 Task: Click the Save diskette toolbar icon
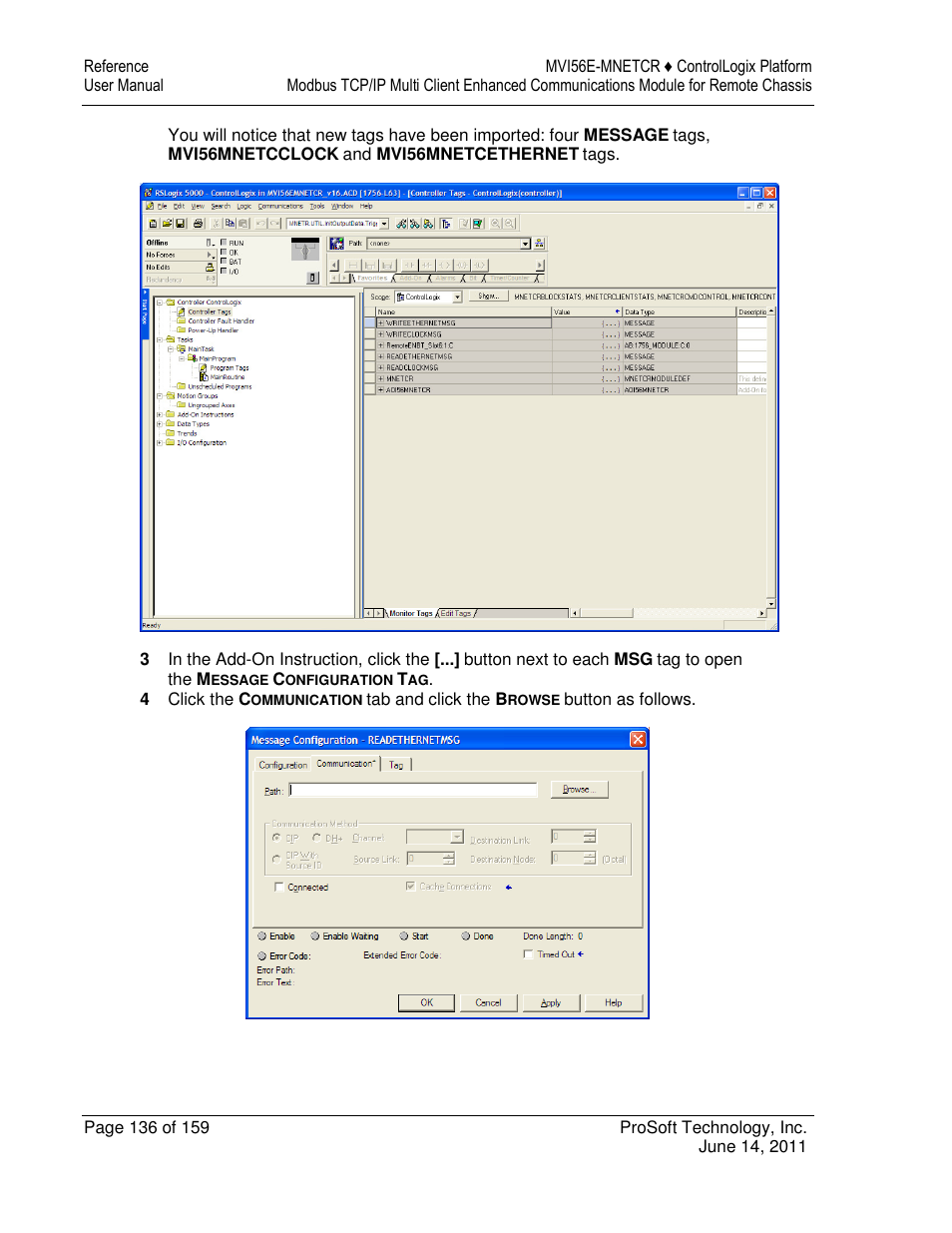(x=181, y=224)
